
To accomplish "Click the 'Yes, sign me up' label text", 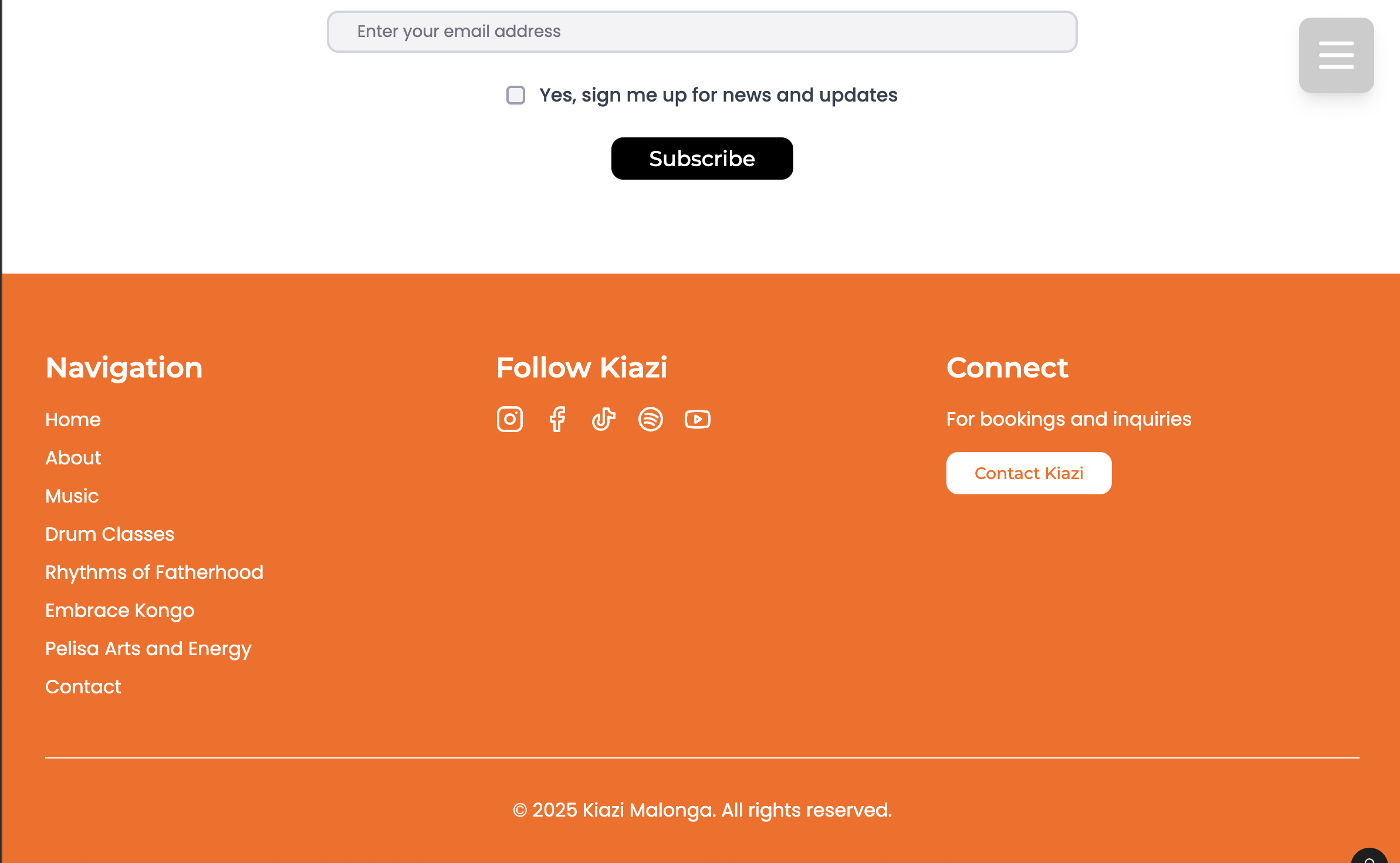I will pos(718,95).
